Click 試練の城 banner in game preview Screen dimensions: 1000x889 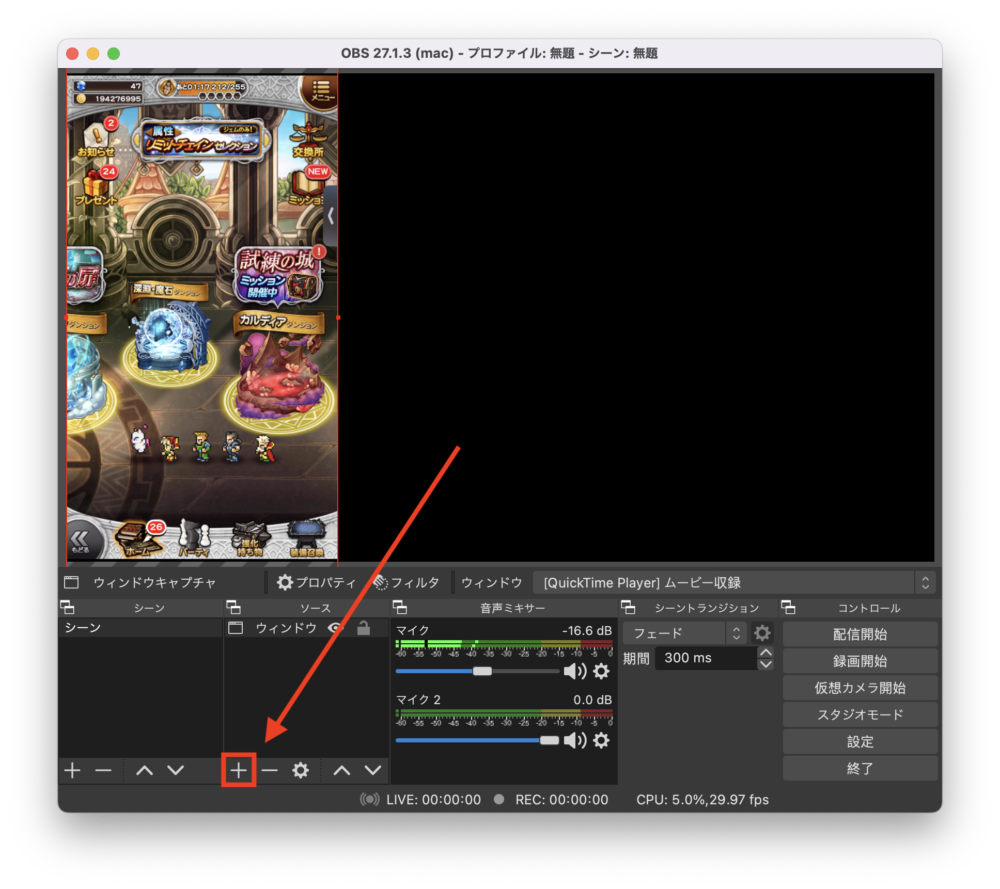point(279,274)
